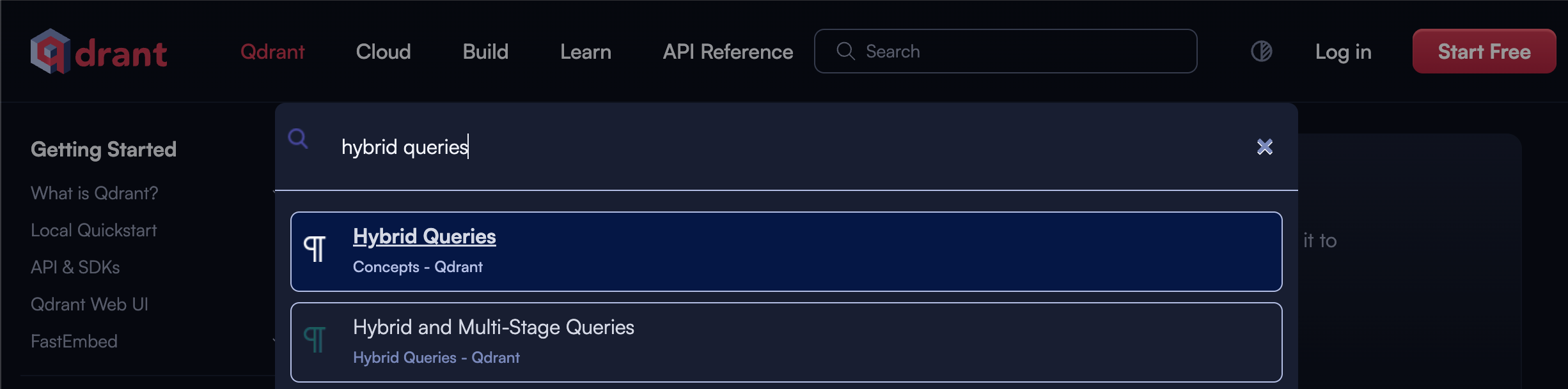
Task: Click magnifier icon in header search bar
Action: (845, 51)
